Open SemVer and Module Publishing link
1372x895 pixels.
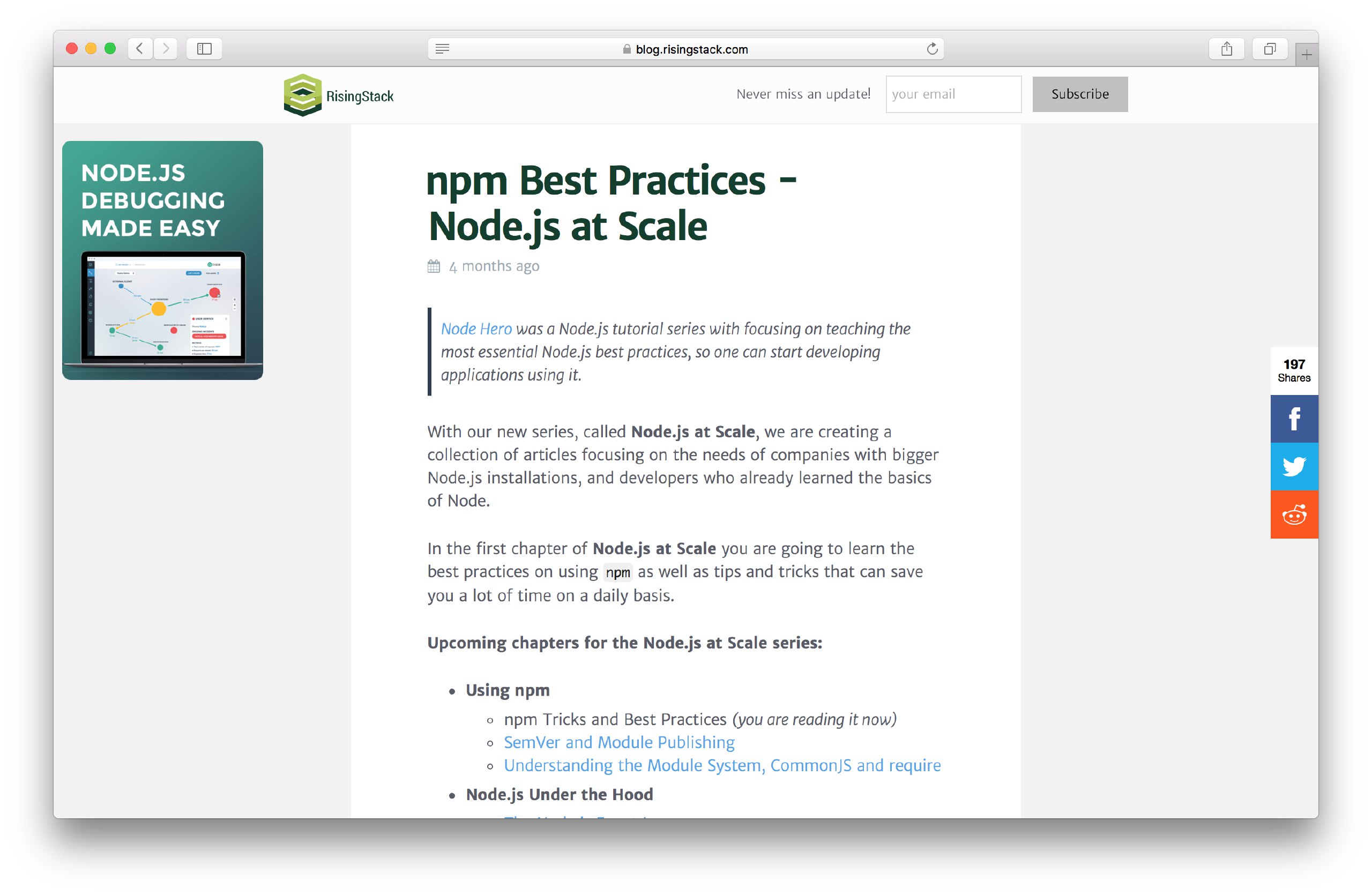619,742
